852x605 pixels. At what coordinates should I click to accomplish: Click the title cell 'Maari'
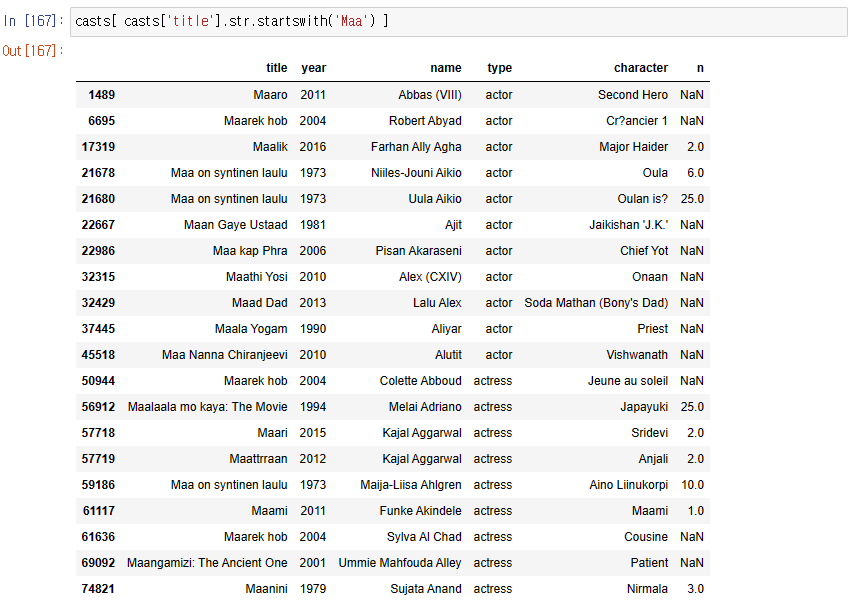(272, 433)
